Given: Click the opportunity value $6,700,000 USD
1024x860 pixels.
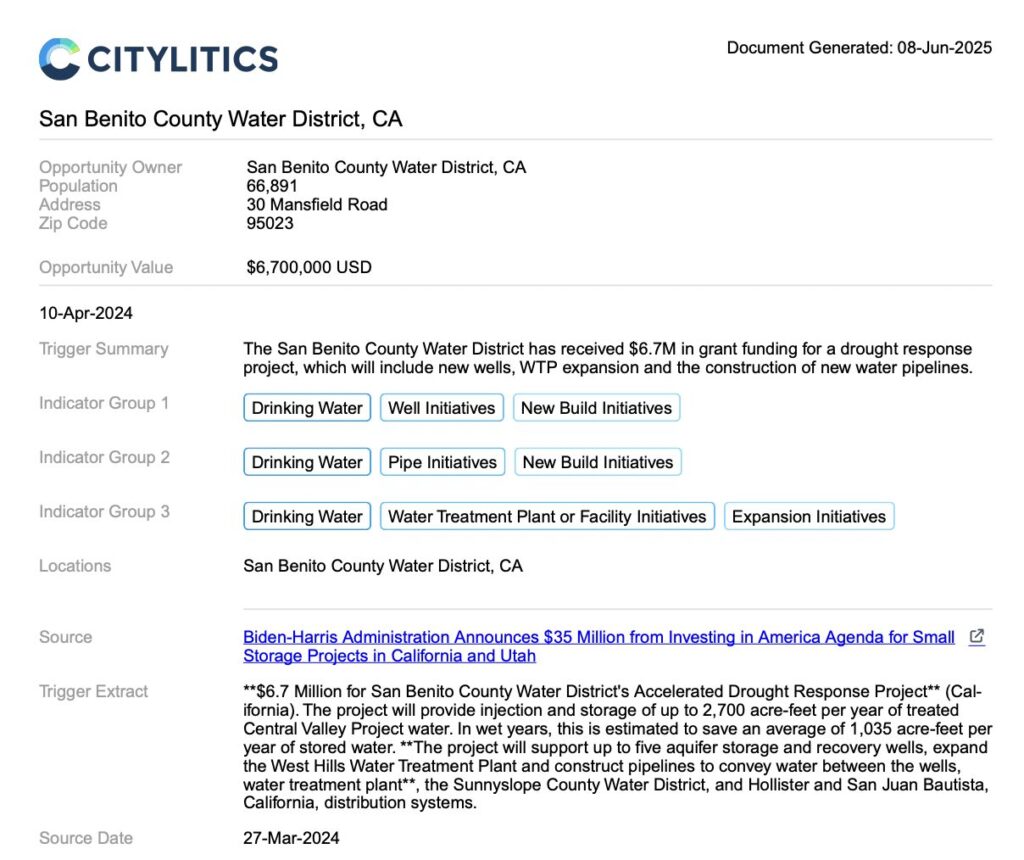Looking at the screenshot, I should (309, 267).
